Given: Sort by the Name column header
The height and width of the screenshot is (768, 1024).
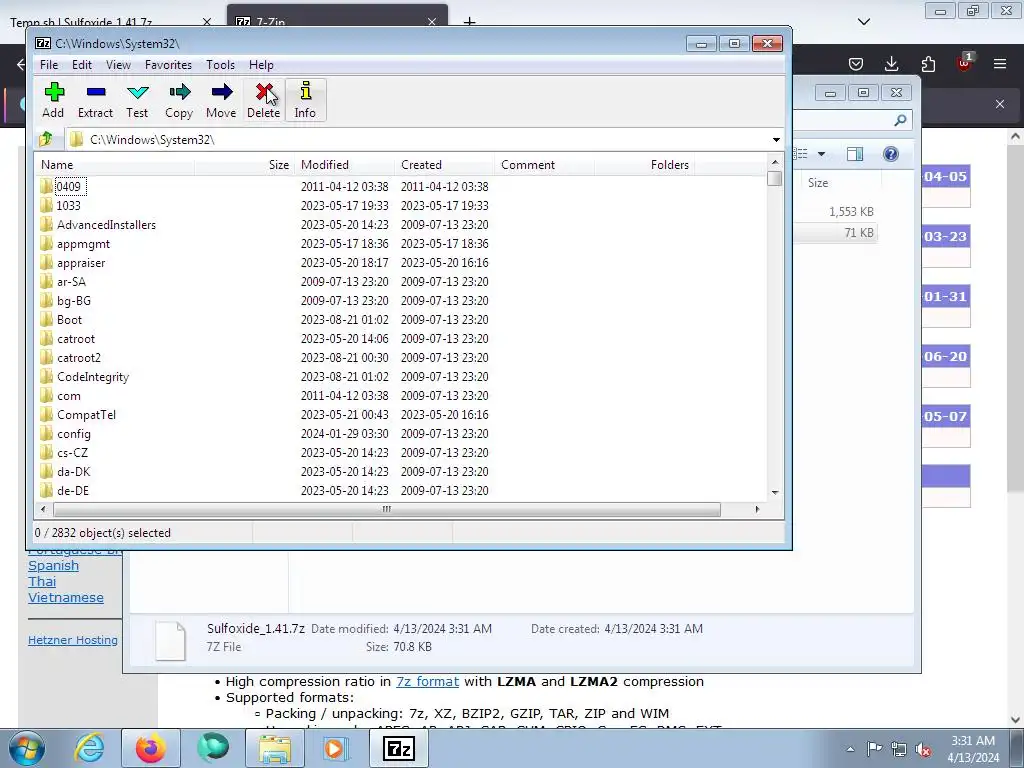Looking at the screenshot, I should coord(116,165).
